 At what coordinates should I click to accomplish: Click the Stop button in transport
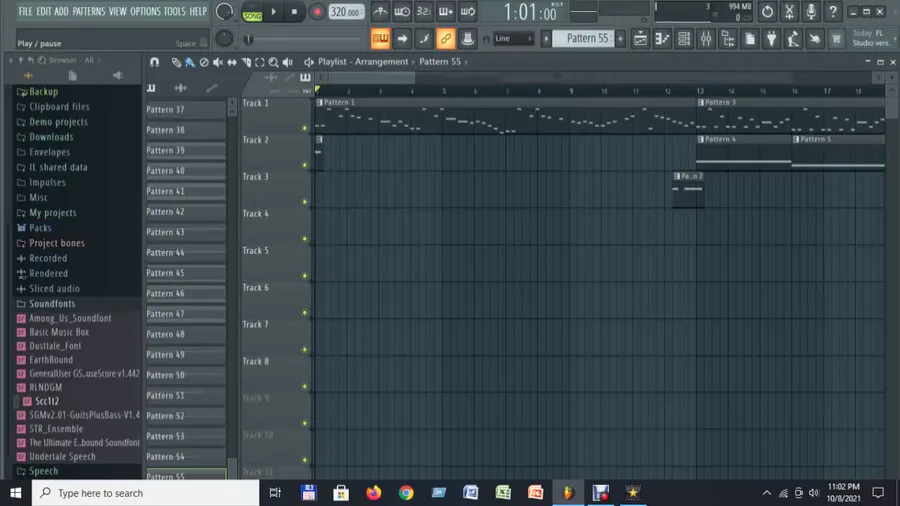[294, 12]
